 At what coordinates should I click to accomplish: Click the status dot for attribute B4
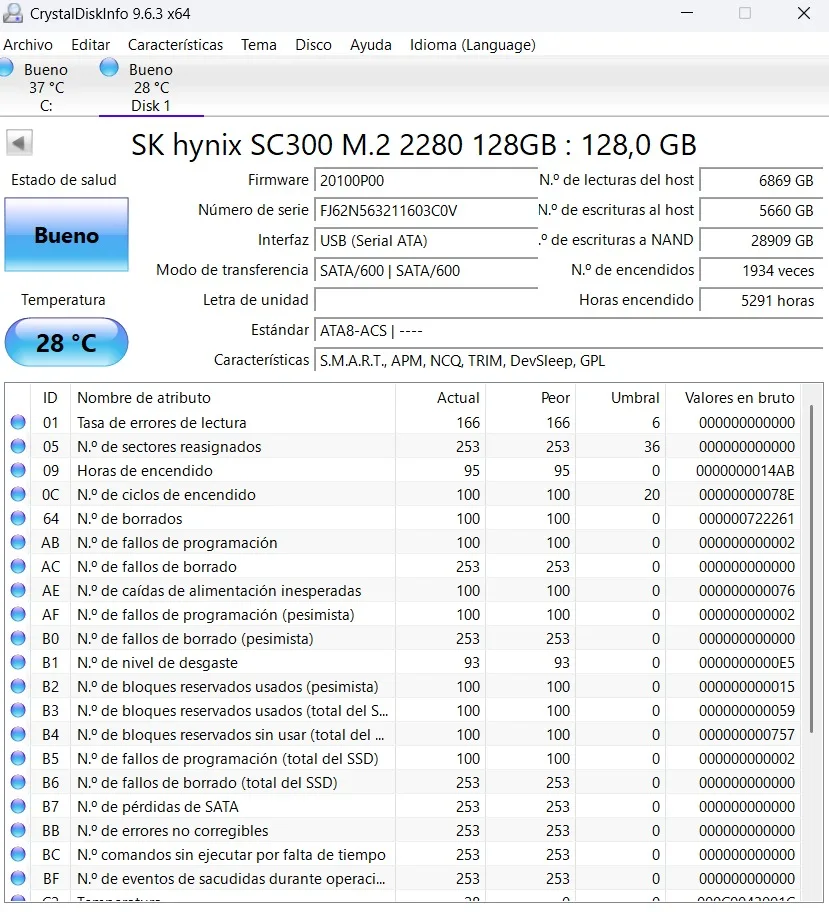click(18, 734)
